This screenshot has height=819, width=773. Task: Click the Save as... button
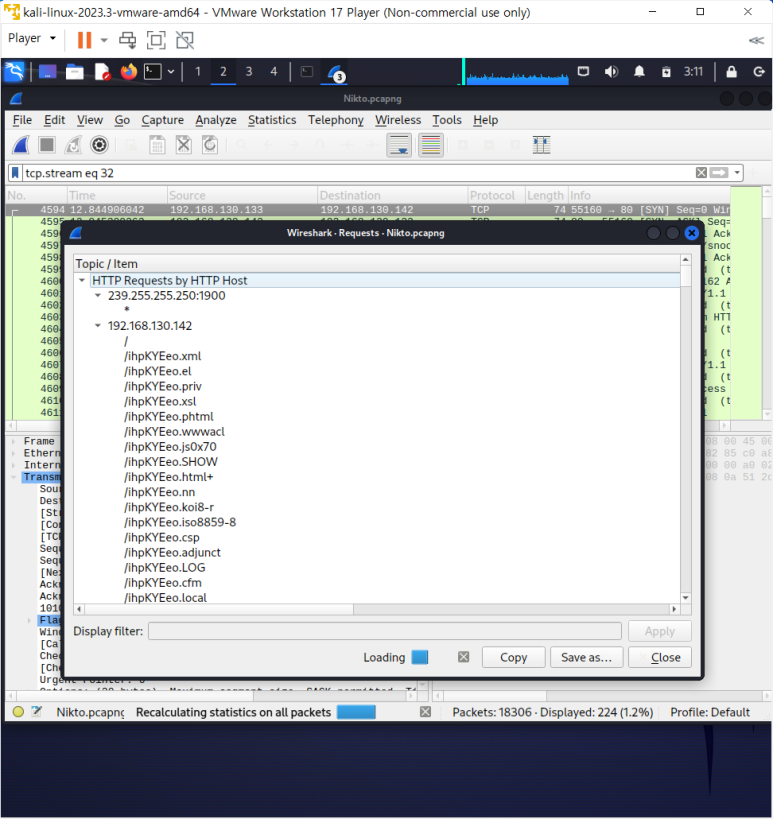pos(587,657)
